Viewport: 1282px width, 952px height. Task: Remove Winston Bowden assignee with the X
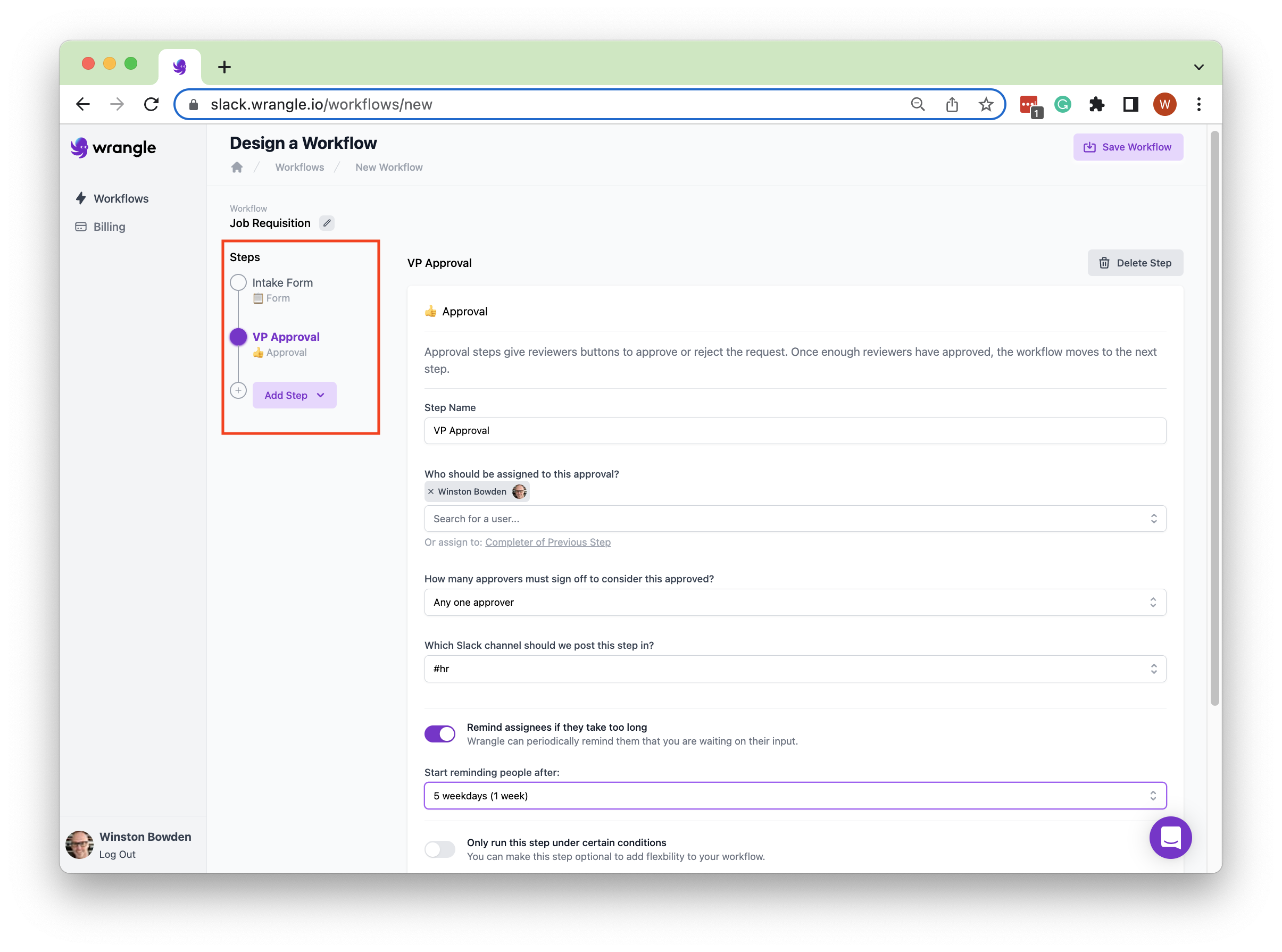tap(430, 491)
